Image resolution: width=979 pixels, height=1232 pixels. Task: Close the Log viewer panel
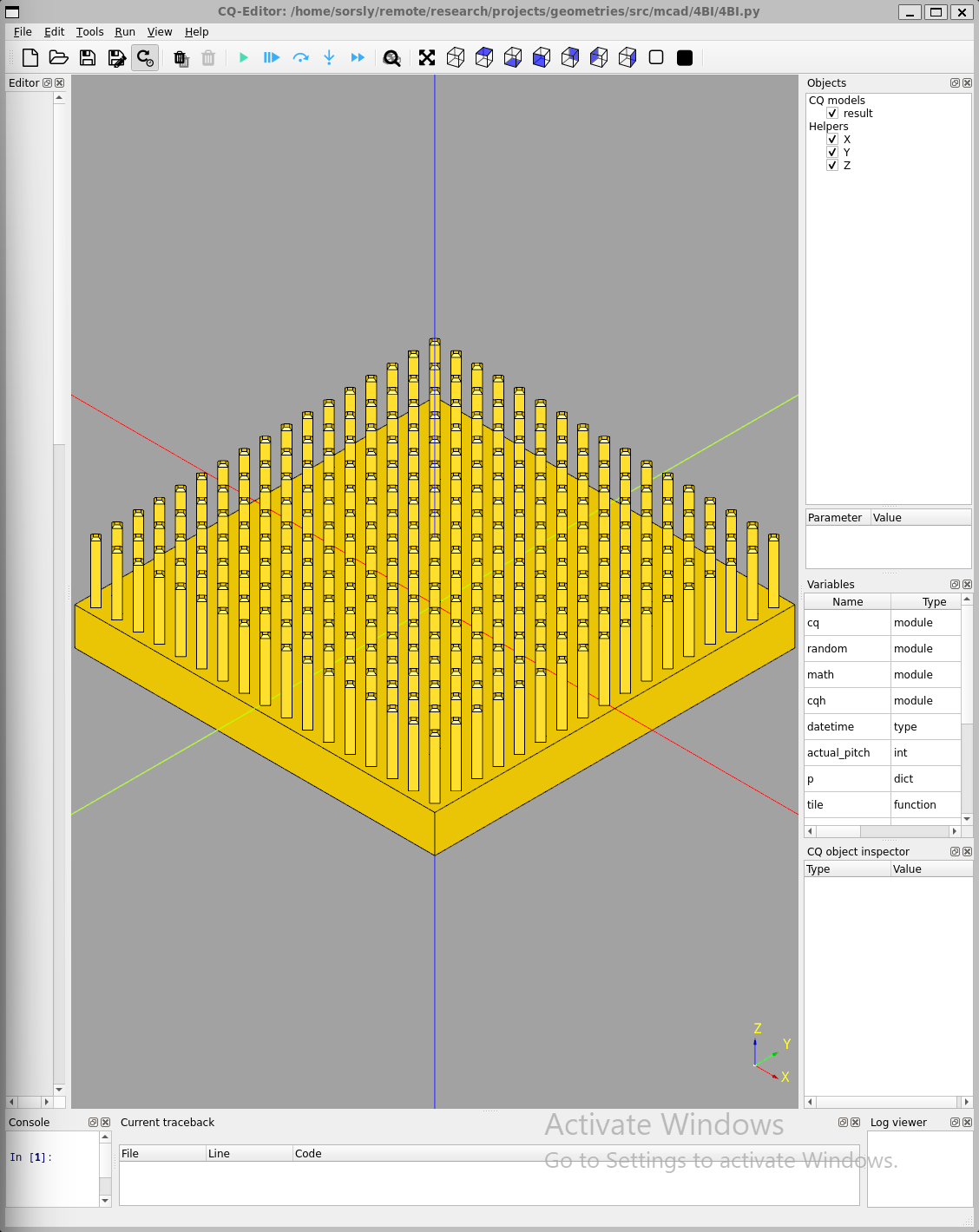pyautogui.click(x=967, y=1123)
